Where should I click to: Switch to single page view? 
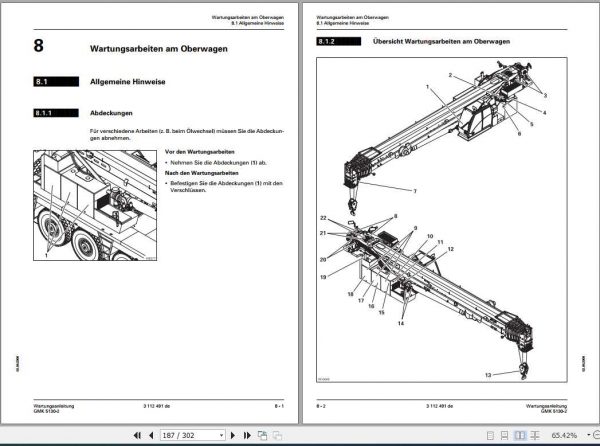[x=490, y=435]
